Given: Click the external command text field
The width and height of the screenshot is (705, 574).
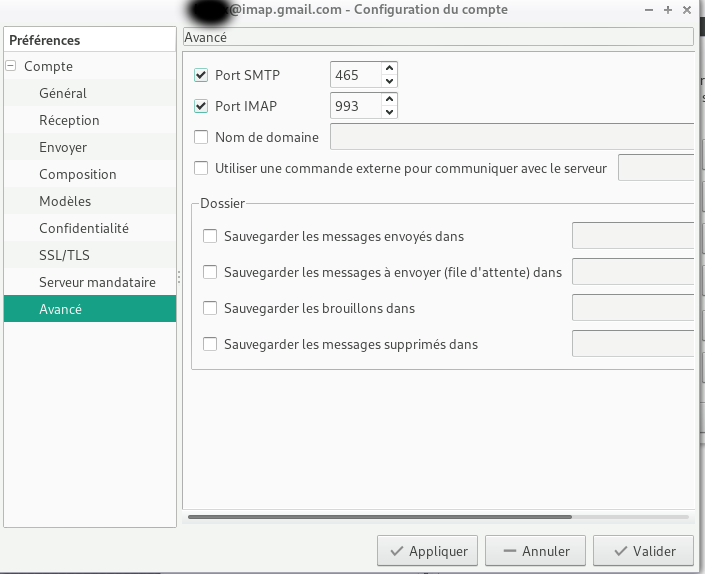Looking at the screenshot, I should [x=656, y=167].
